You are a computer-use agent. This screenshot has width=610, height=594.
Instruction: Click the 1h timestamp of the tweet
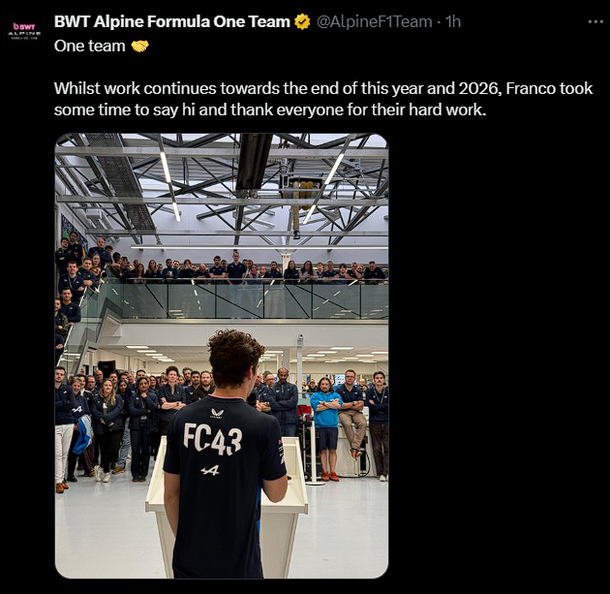[453, 22]
